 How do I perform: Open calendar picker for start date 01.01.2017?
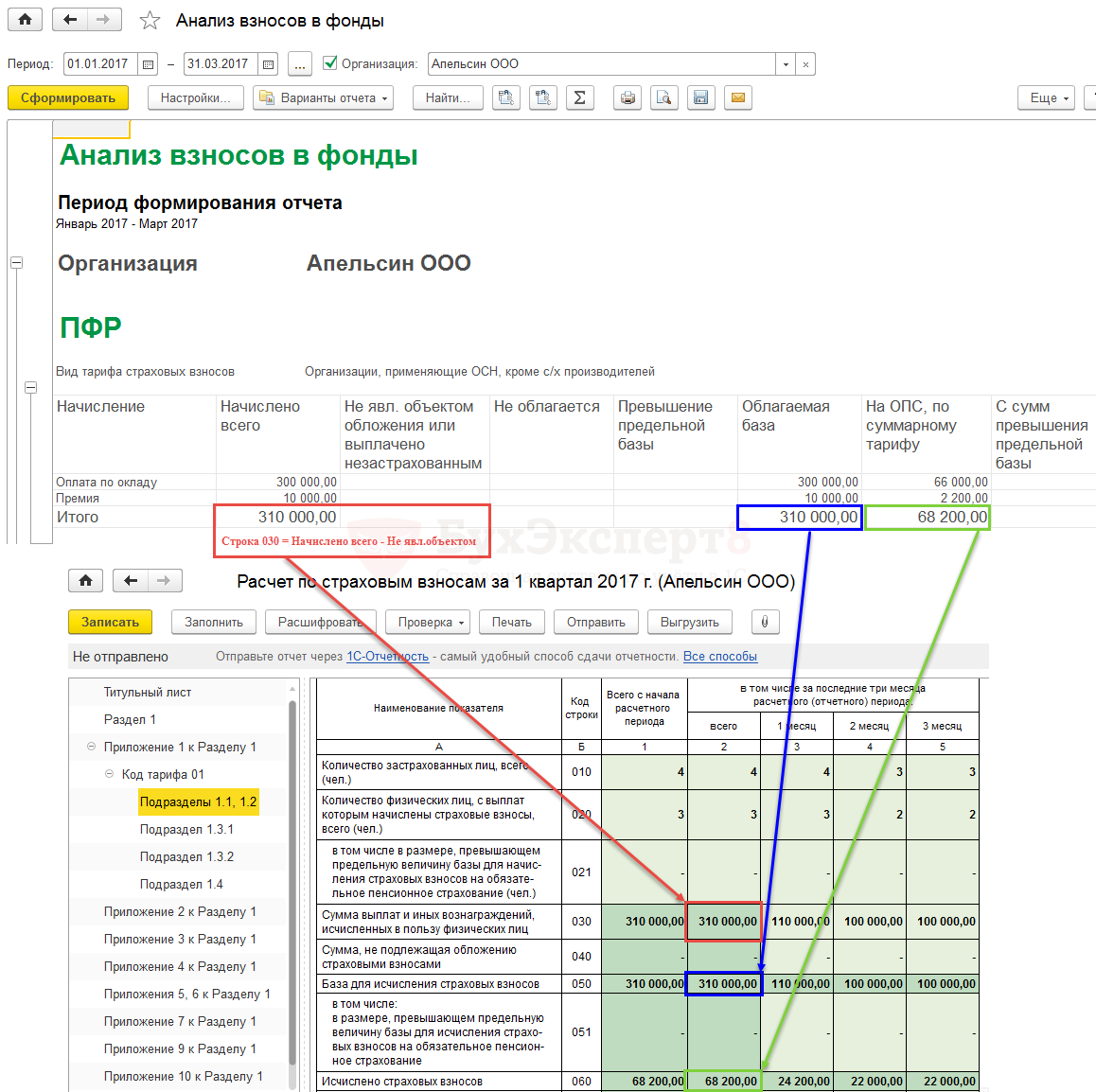pos(148,64)
